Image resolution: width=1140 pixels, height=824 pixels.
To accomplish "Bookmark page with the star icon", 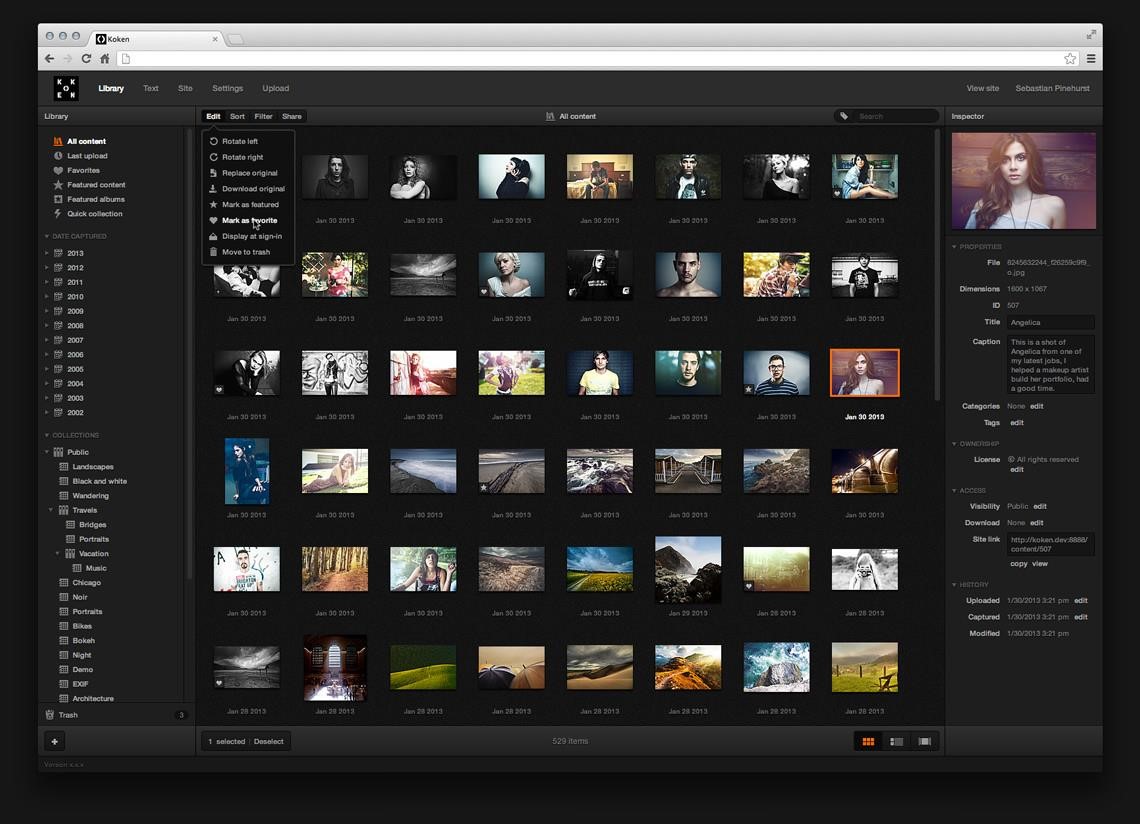I will tap(1070, 59).
